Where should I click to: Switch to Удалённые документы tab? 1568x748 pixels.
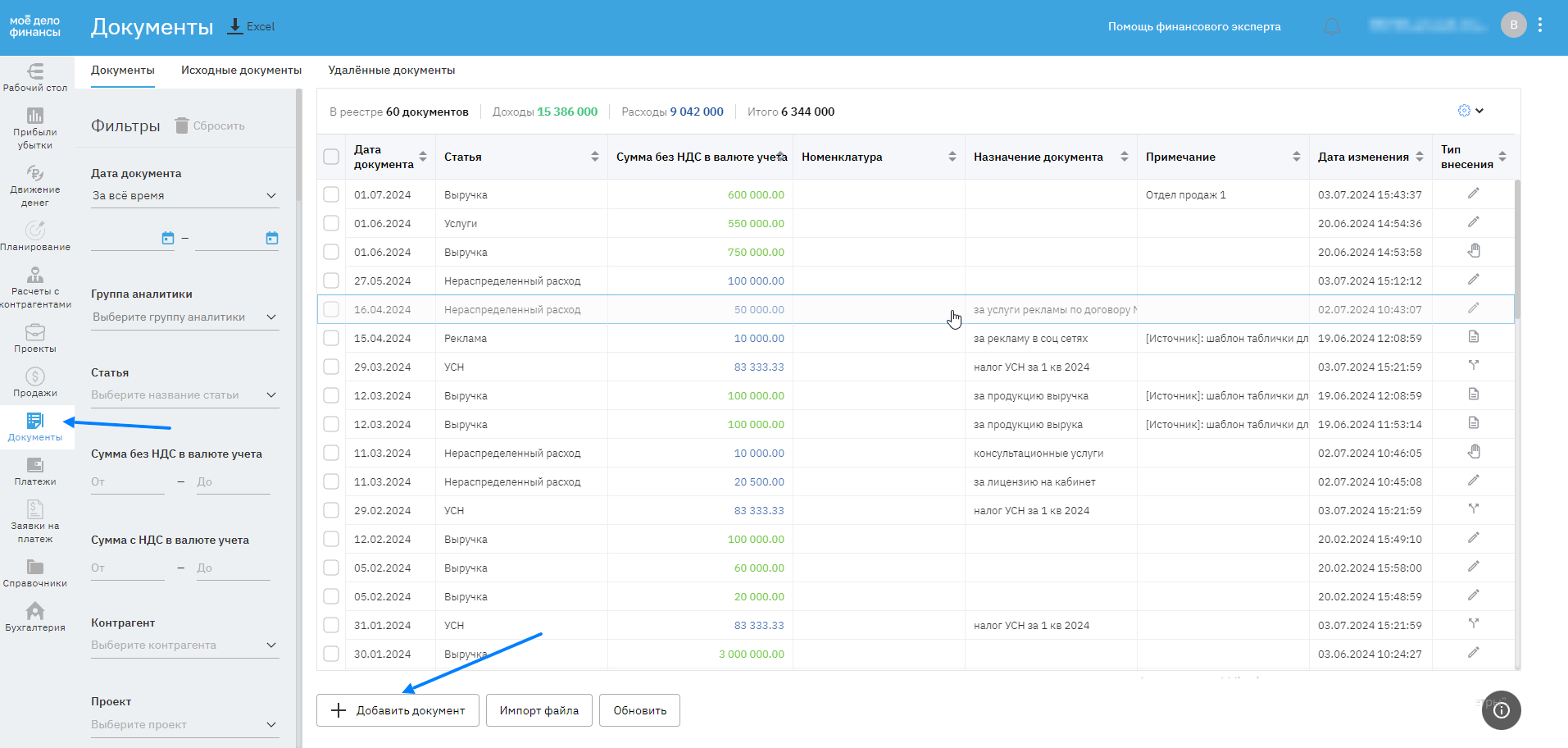(392, 71)
